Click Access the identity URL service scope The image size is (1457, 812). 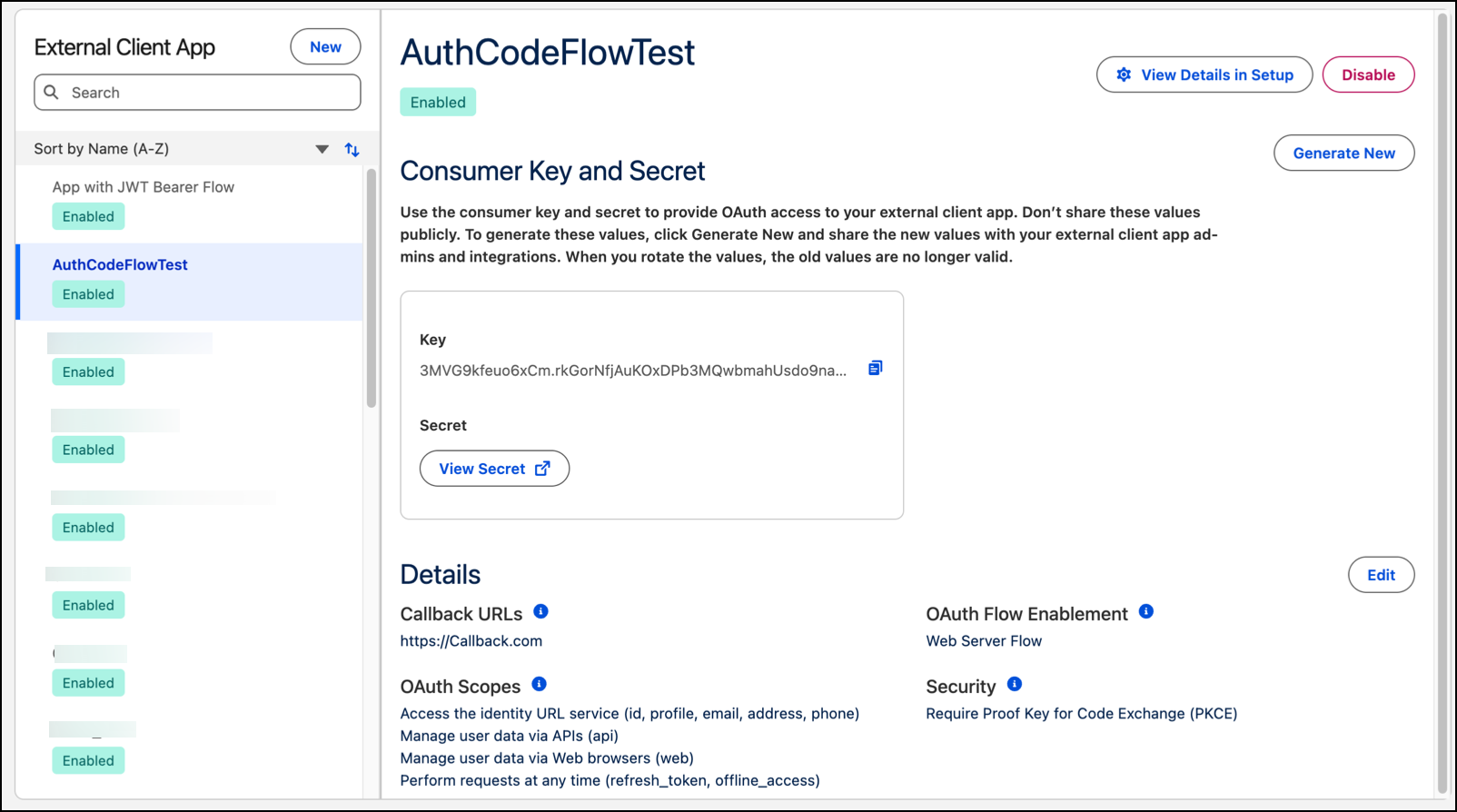pyautogui.click(x=629, y=713)
